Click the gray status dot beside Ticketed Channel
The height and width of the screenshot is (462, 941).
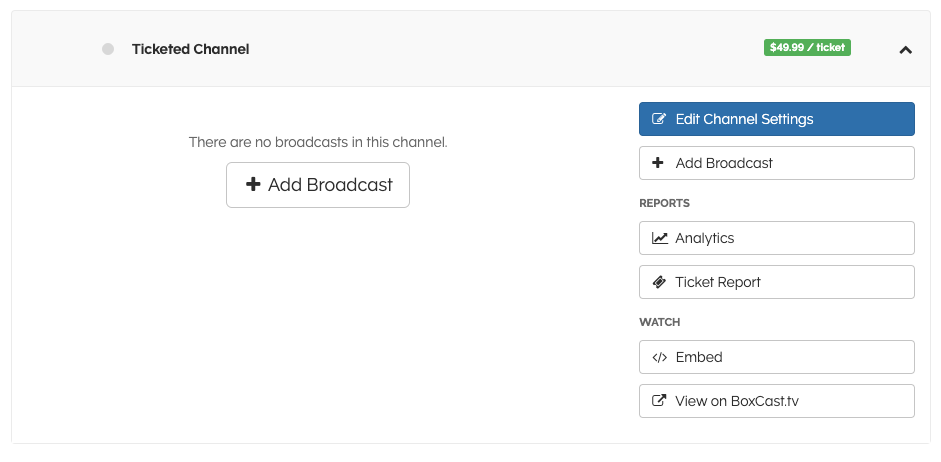(x=108, y=49)
